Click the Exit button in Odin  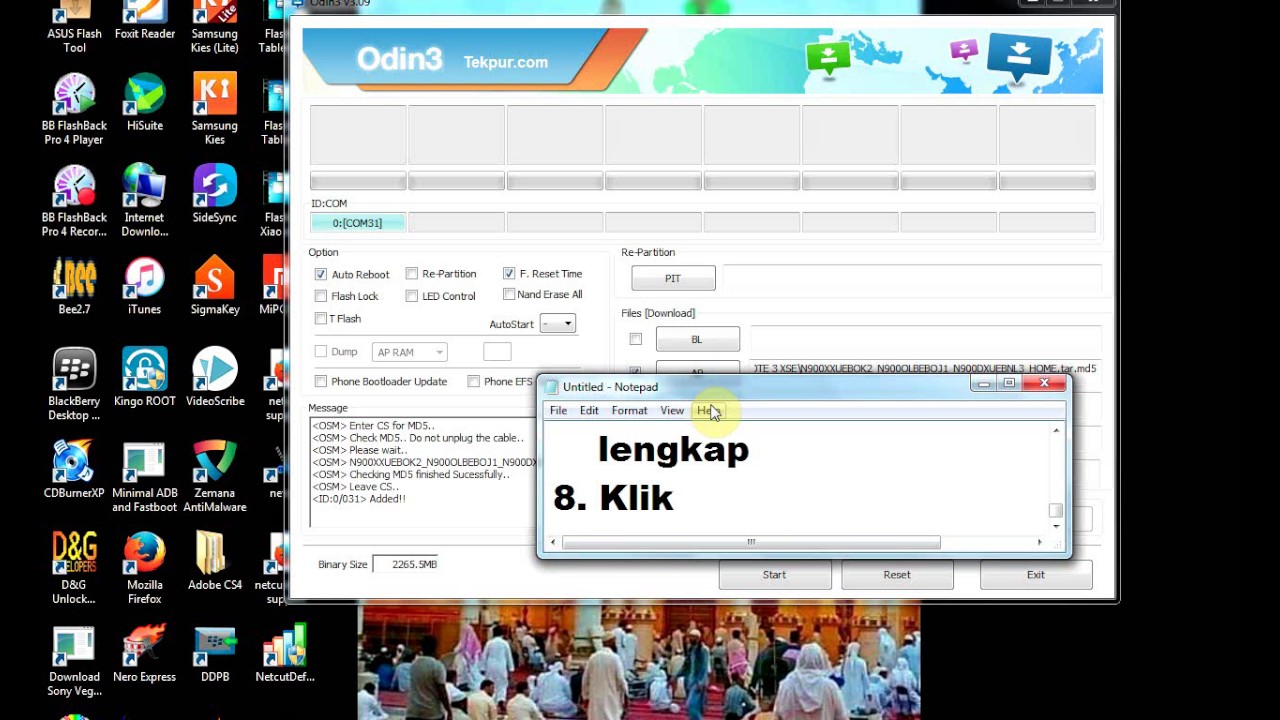point(1036,575)
